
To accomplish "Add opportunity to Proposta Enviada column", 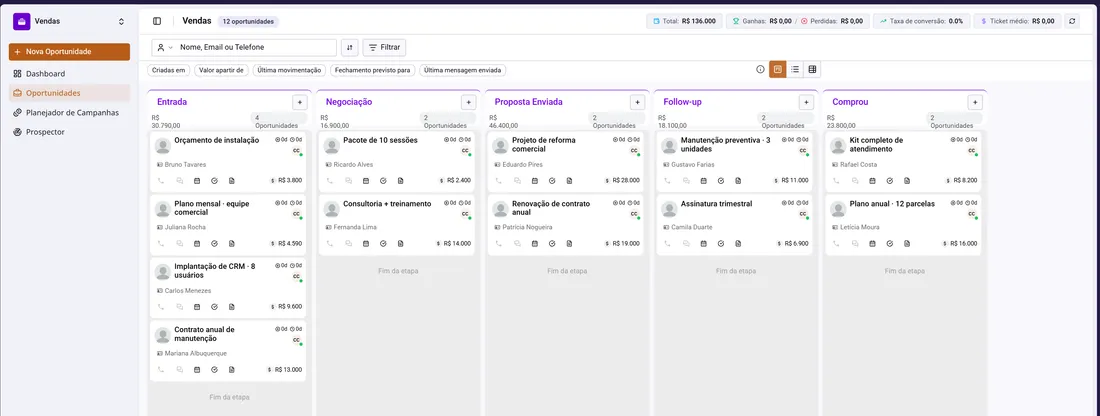I will tap(637, 102).
